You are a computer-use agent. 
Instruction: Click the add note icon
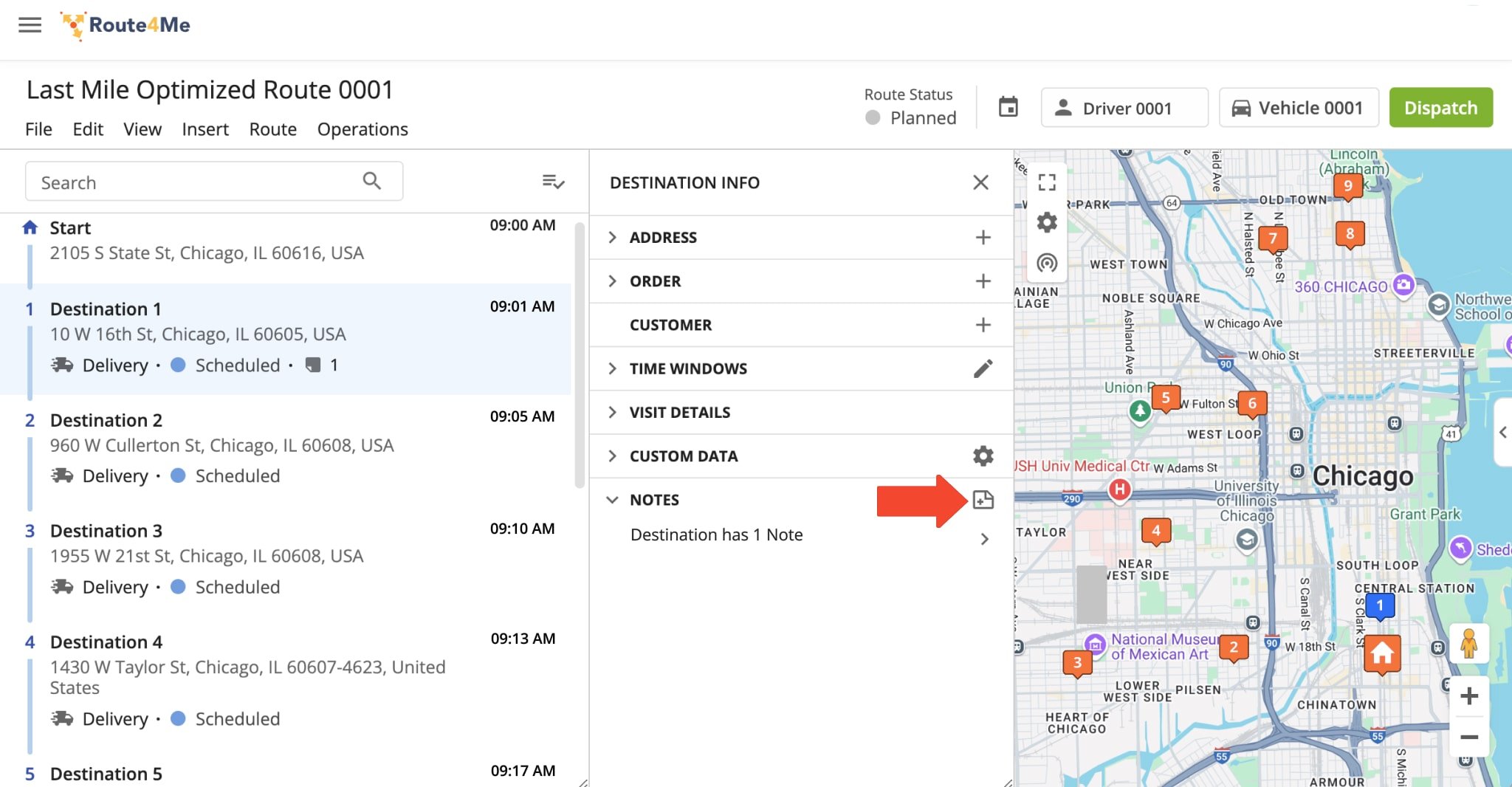[x=983, y=500]
